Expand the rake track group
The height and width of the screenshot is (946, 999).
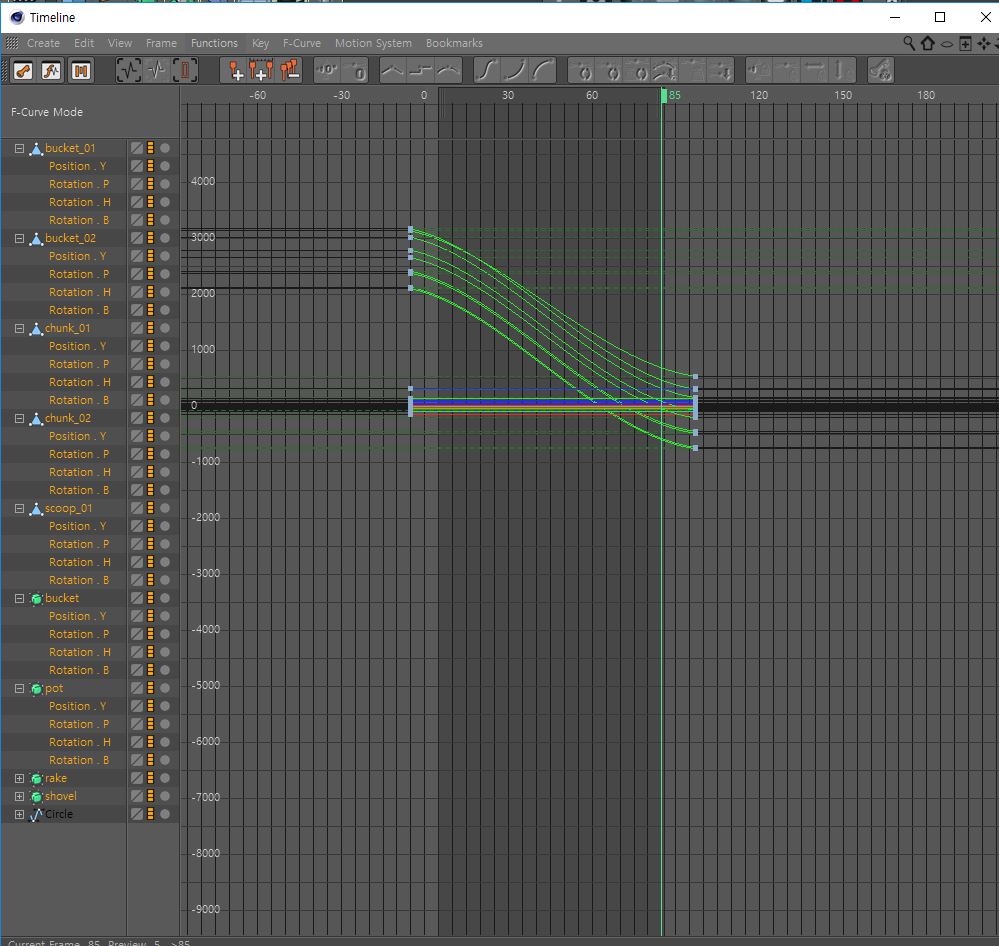click(x=20, y=778)
